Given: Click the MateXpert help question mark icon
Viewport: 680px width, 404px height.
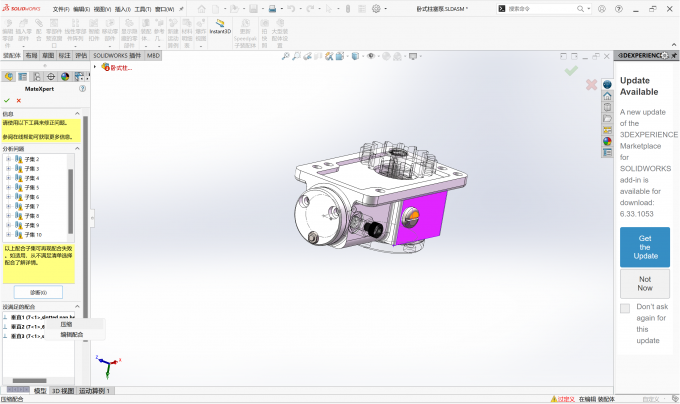Looking at the screenshot, I should pyautogui.click(x=82, y=88).
